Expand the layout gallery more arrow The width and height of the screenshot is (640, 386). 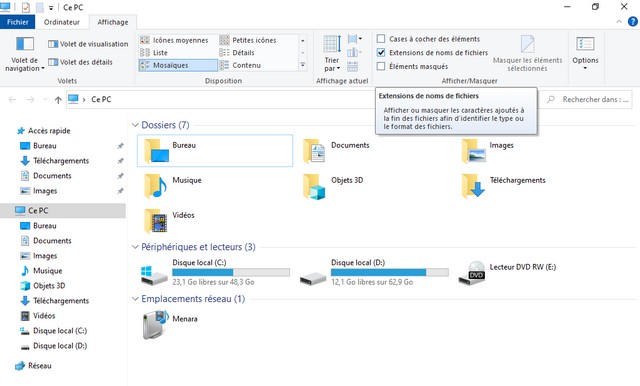[x=303, y=65]
